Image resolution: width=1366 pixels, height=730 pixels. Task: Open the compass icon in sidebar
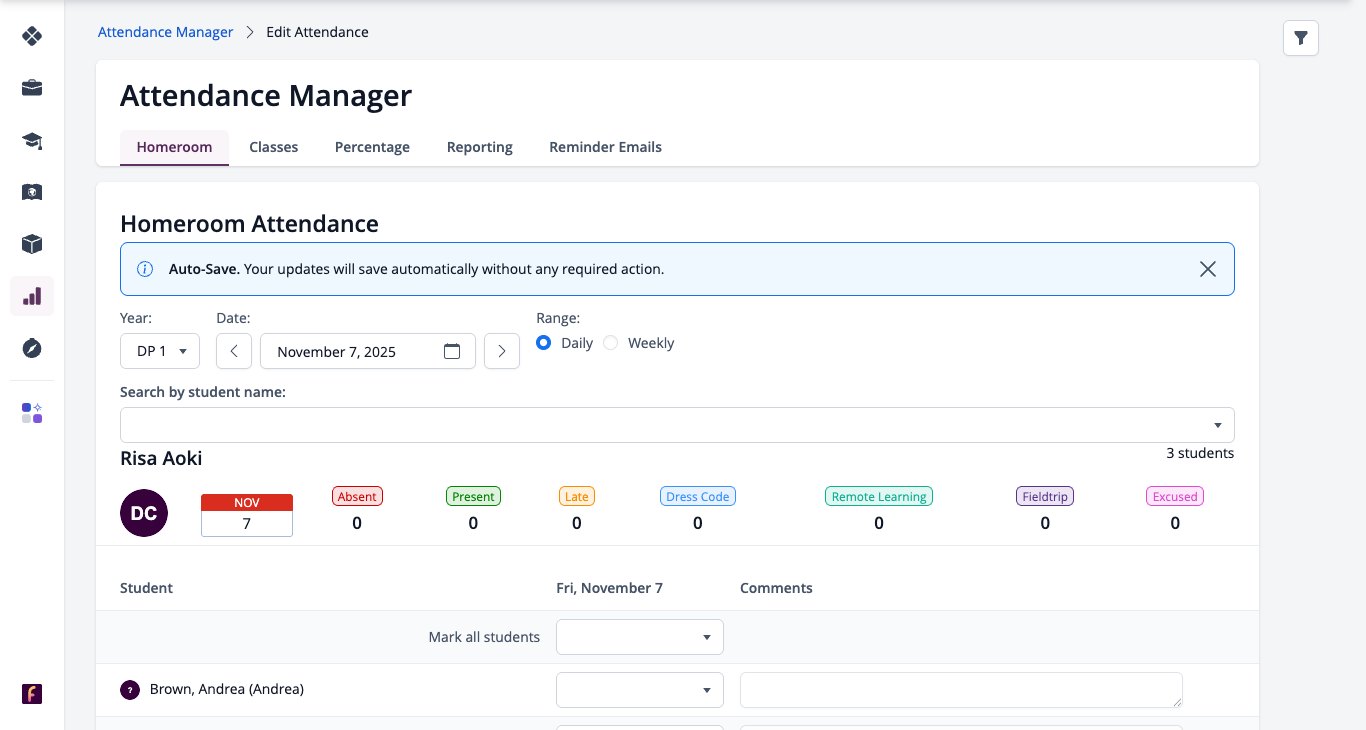click(x=32, y=348)
